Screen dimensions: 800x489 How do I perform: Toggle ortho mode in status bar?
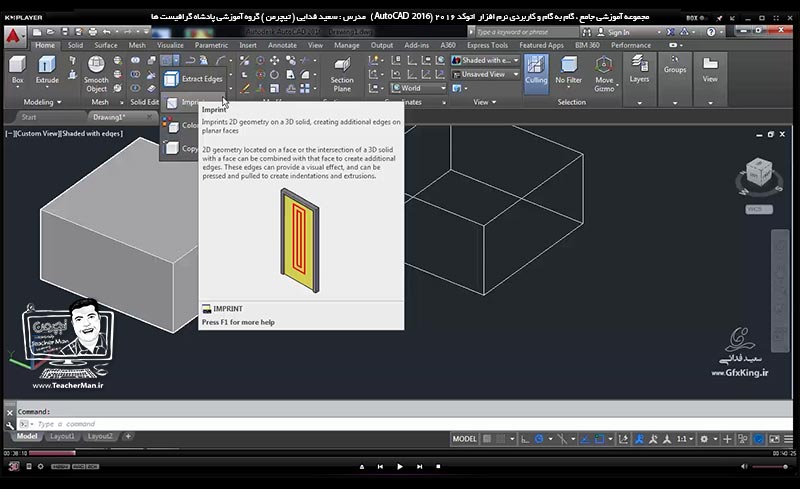pos(525,439)
